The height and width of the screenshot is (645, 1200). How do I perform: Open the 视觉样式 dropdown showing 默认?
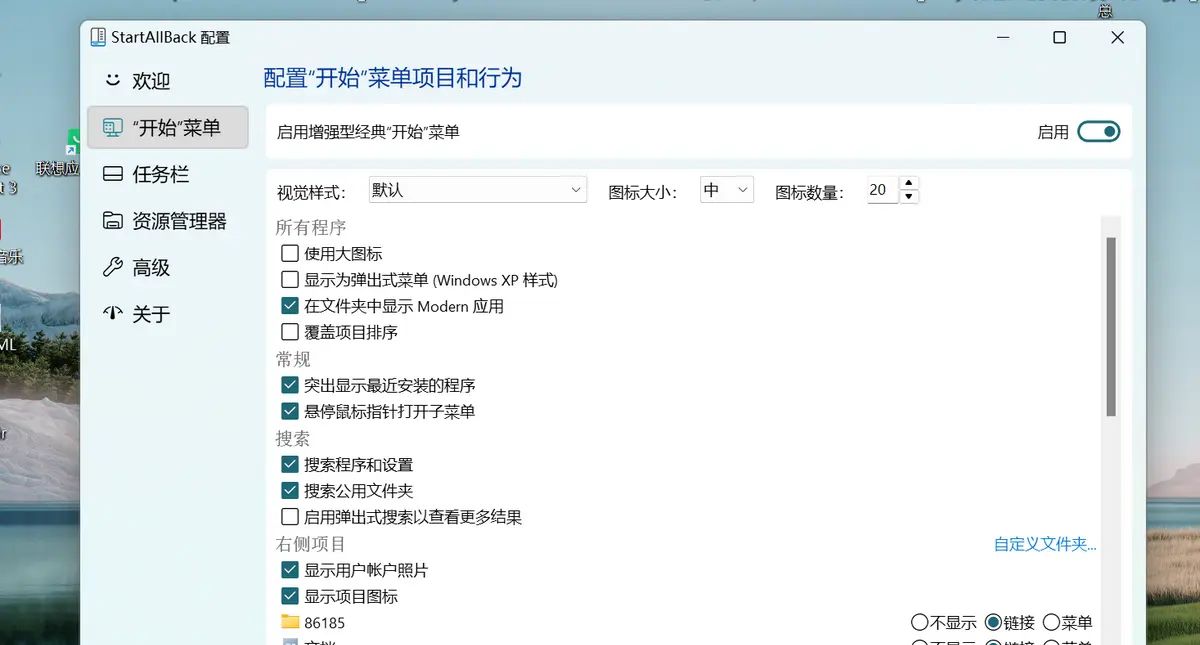476,189
